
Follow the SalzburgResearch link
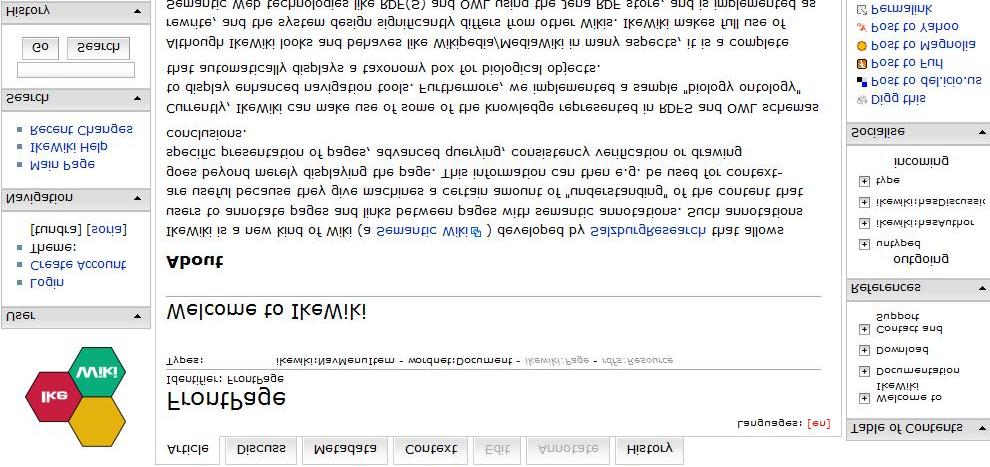coord(648,231)
